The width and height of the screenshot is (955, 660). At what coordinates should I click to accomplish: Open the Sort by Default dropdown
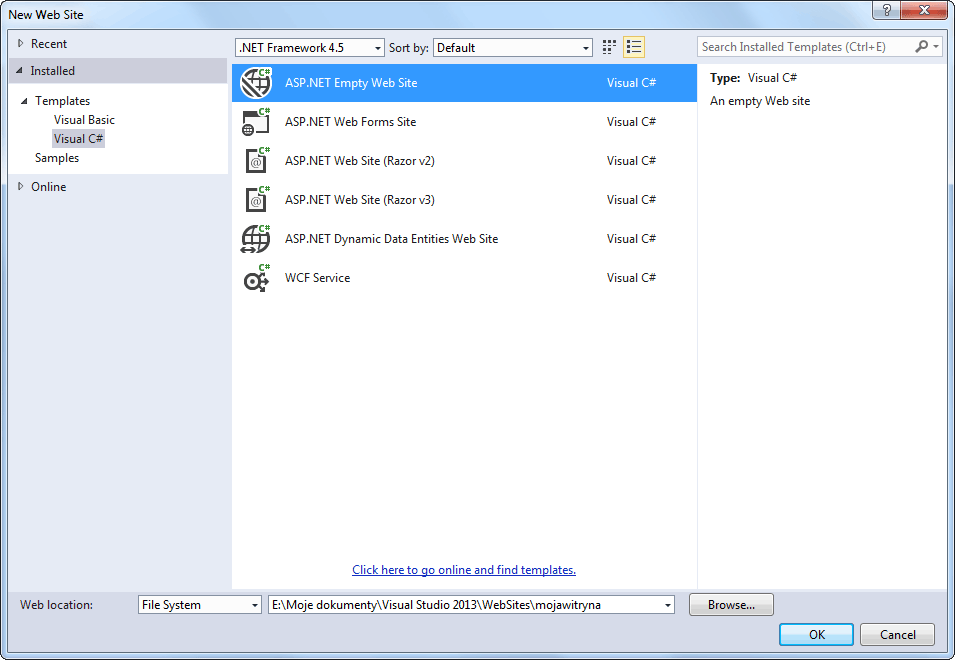(x=513, y=47)
